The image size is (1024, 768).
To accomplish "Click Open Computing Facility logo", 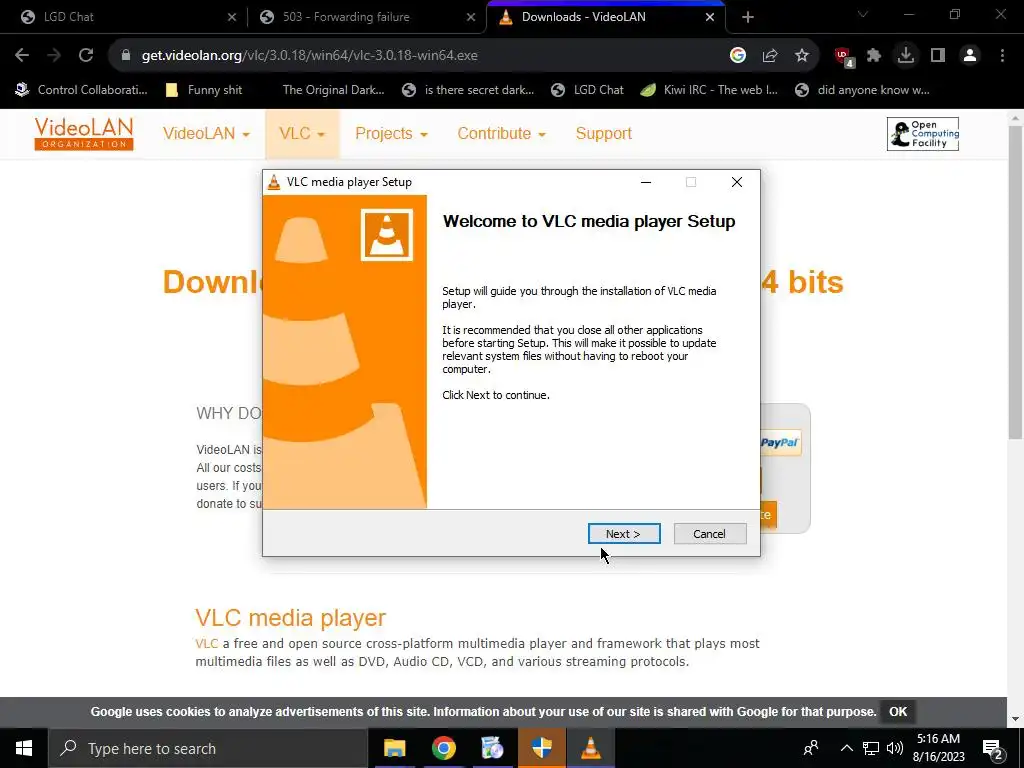I will (923, 134).
